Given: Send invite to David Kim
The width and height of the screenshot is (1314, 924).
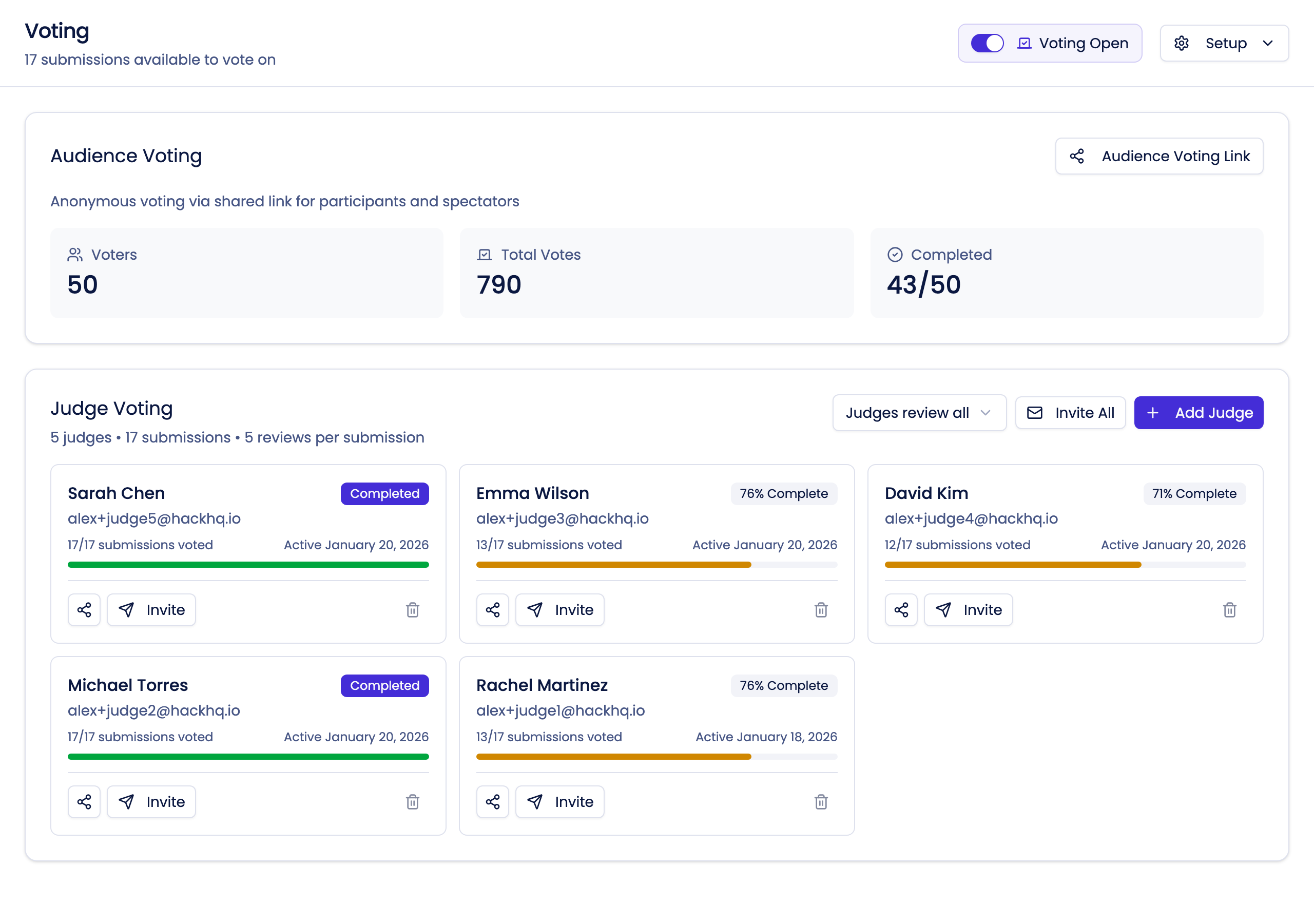Looking at the screenshot, I should pyautogui.click(x=968, y=610).
